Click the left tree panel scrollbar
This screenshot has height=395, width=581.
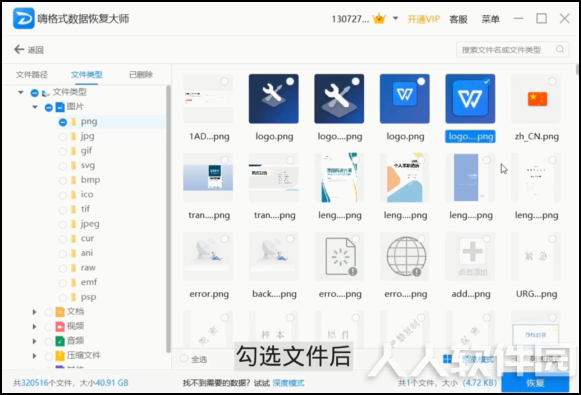(x=168, y=219)
